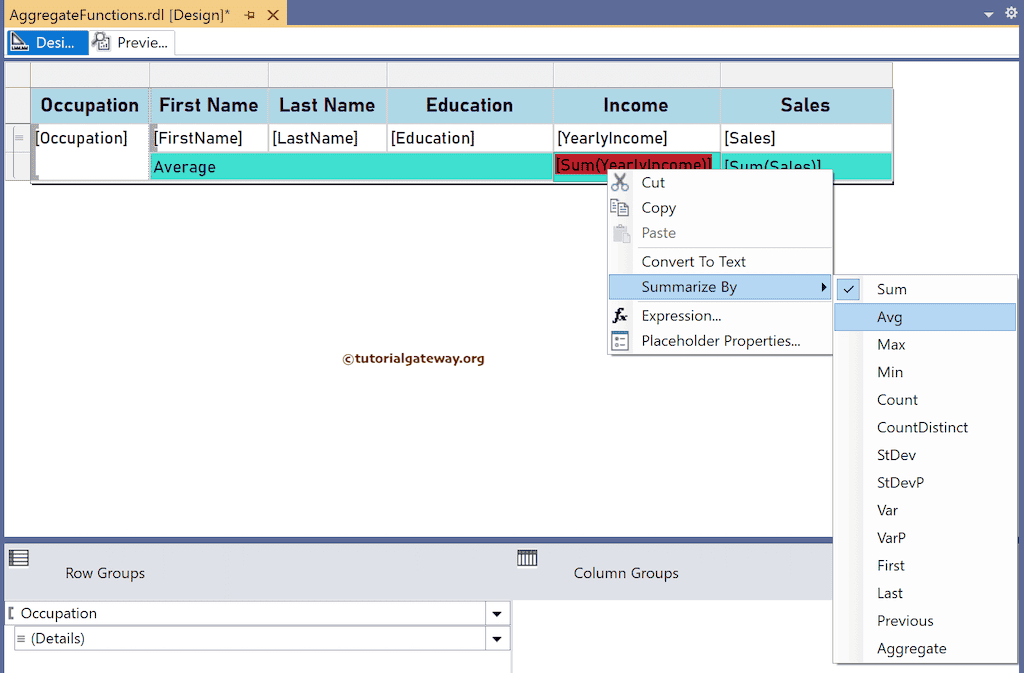Switch to the Preview tab
The image size is (1024, 673).
[131, 42]
